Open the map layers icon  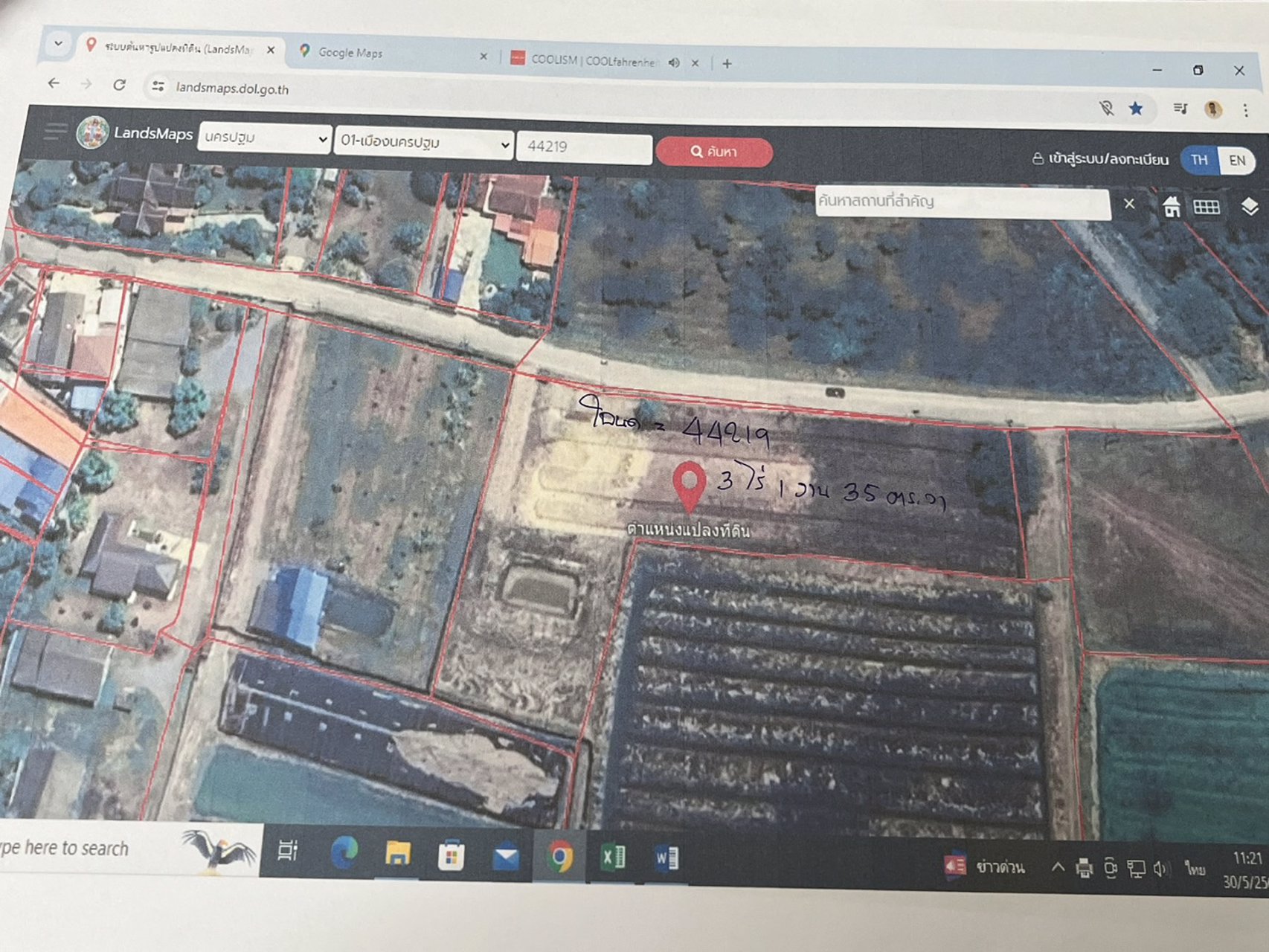coord(1250,207)
